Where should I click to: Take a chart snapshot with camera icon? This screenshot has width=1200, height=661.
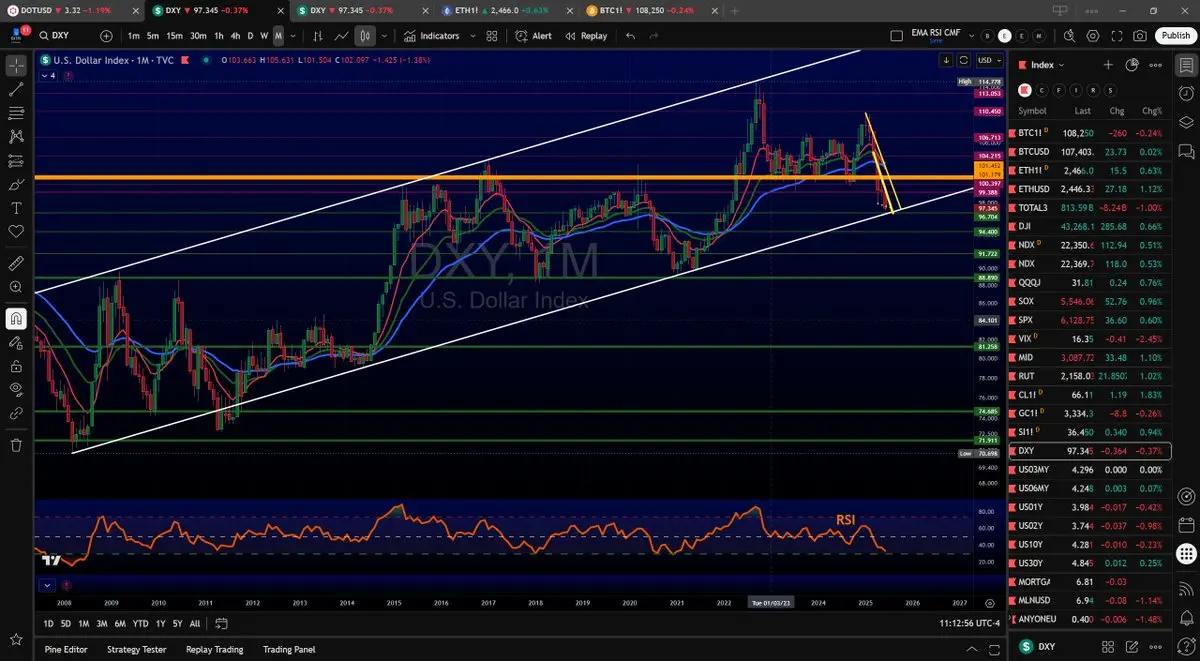(1140, 36)
